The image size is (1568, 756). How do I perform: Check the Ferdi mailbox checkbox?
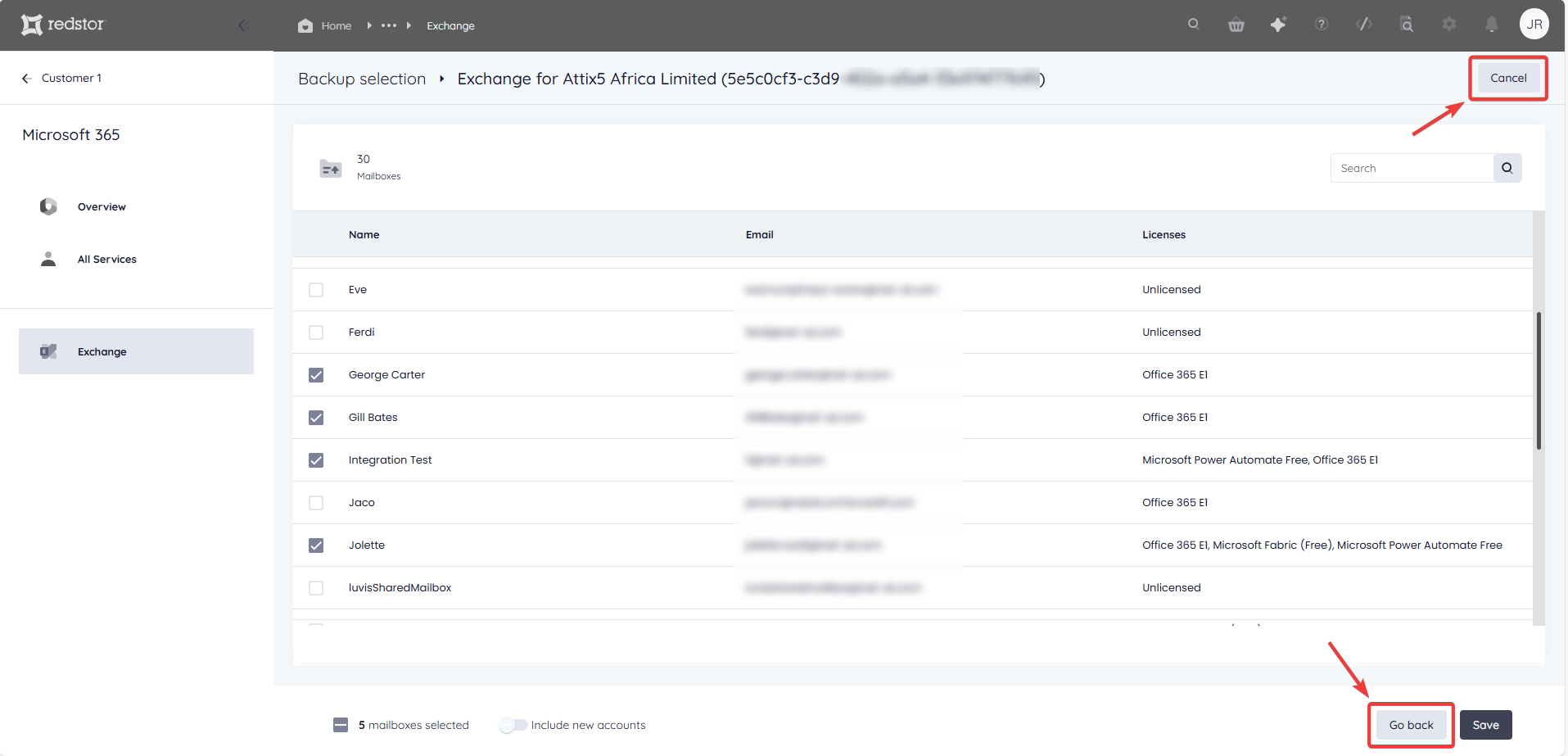316,333
